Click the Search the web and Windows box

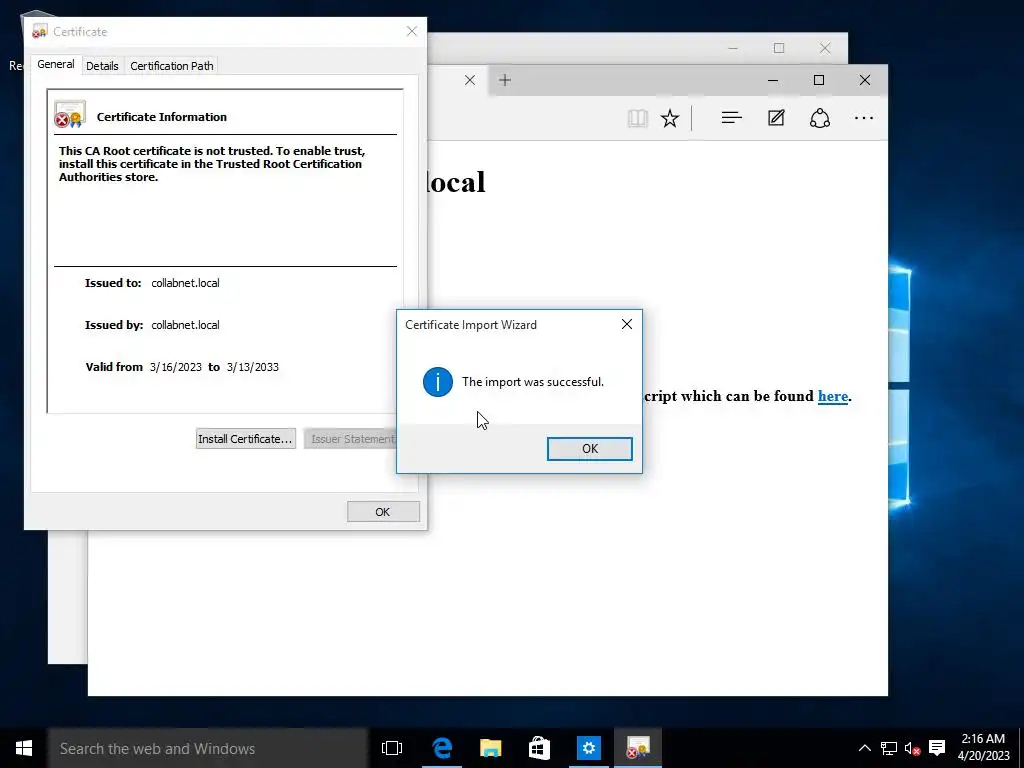(x=208, y=748)
